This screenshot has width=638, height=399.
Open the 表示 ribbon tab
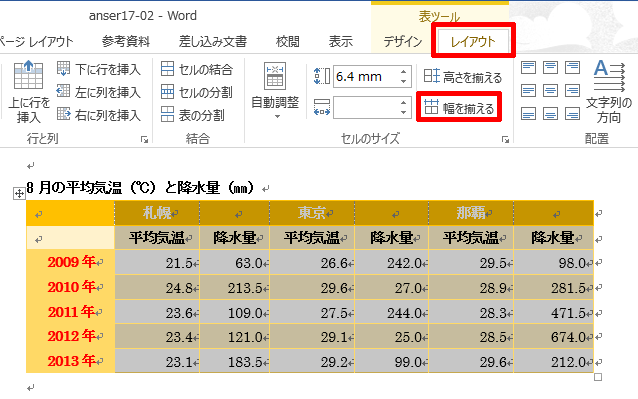(x=341, y=41)
